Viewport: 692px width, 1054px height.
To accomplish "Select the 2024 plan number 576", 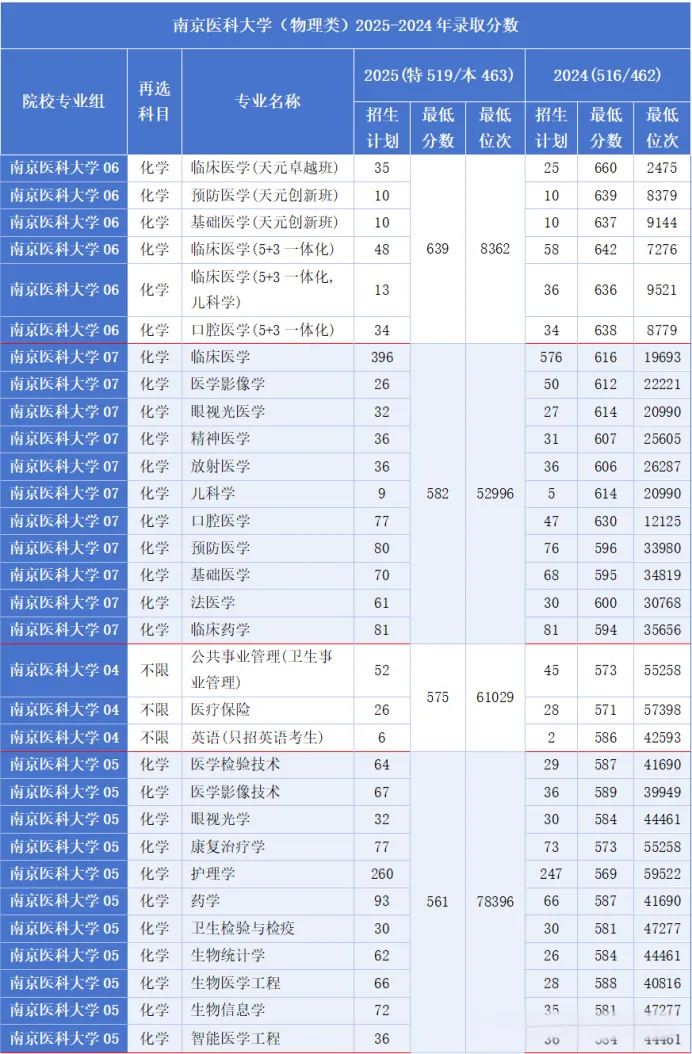I will 551,357.
